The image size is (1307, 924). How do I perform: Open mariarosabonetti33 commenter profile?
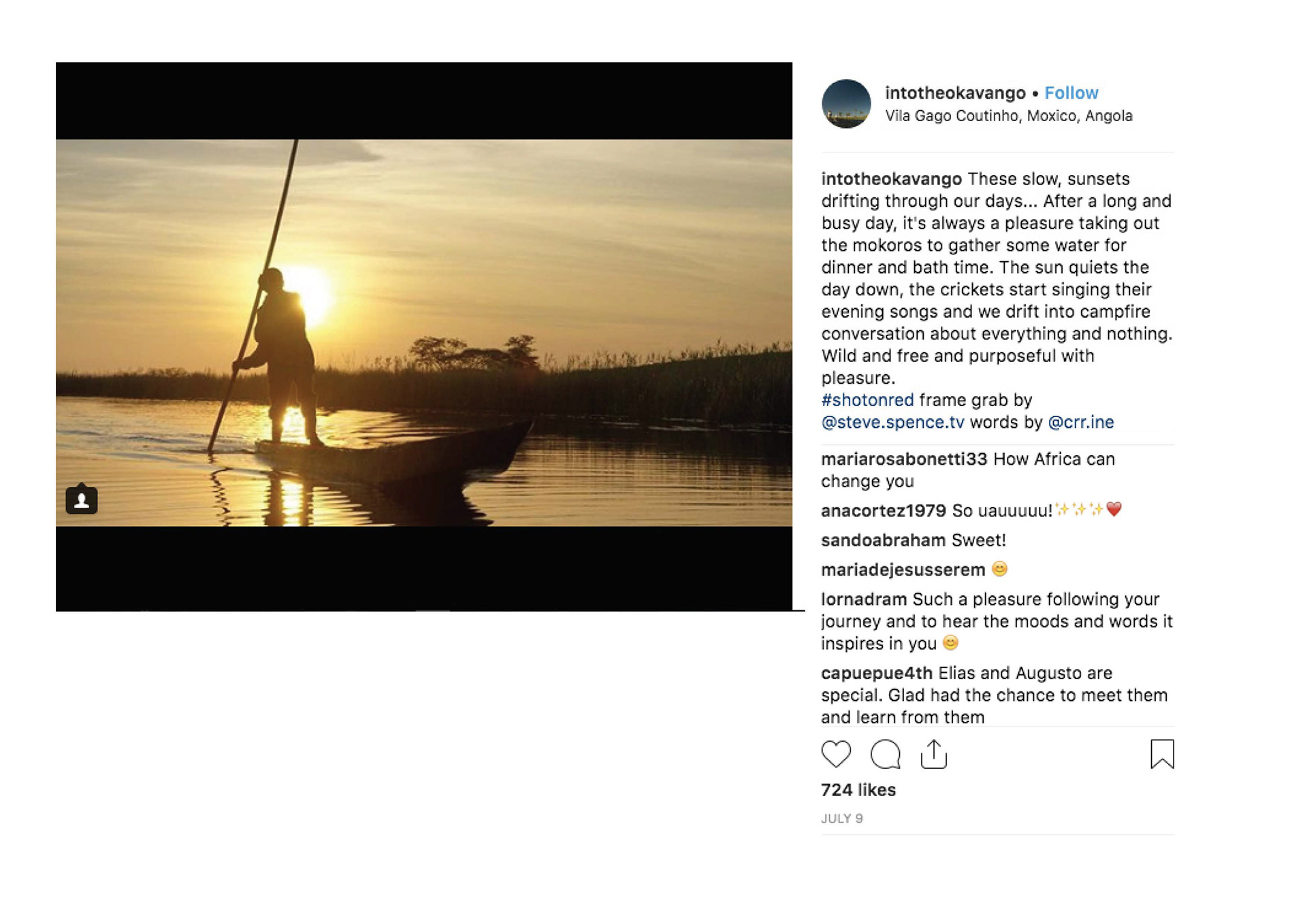[x=903, y=459]
